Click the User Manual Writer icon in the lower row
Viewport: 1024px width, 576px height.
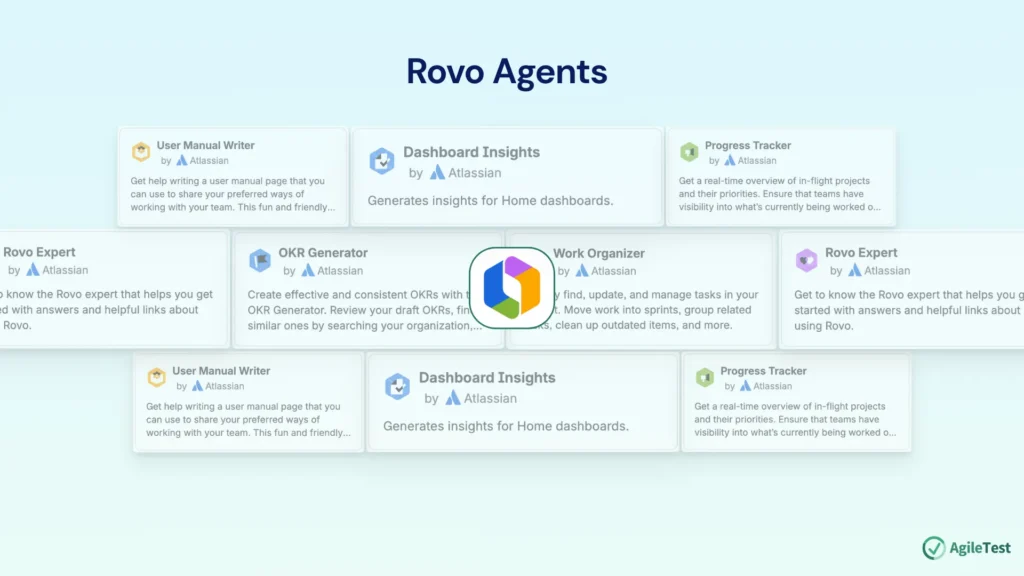tap(157, 377)
